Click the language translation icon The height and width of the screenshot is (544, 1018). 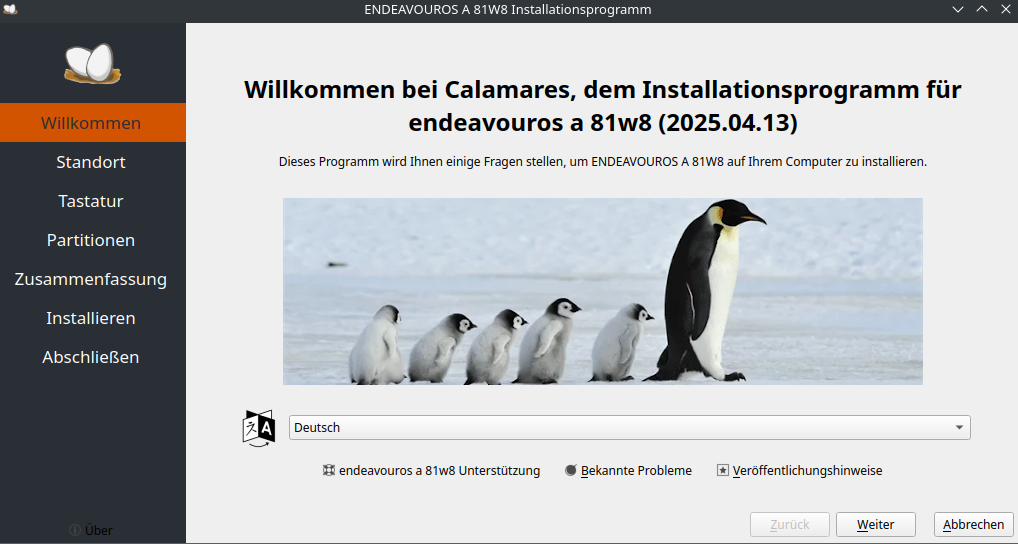click(258, 428)
